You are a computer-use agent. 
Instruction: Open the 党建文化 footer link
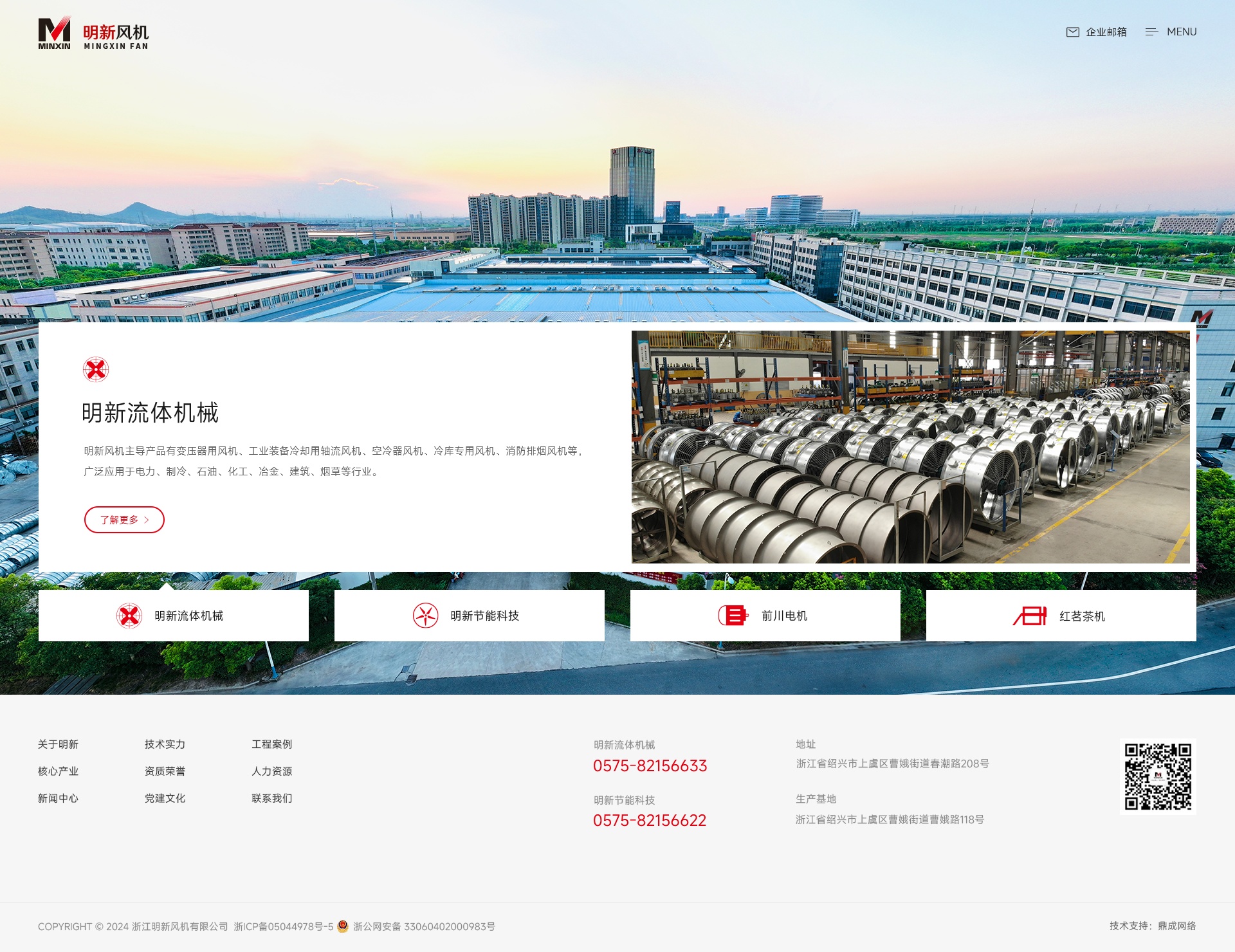165,798
